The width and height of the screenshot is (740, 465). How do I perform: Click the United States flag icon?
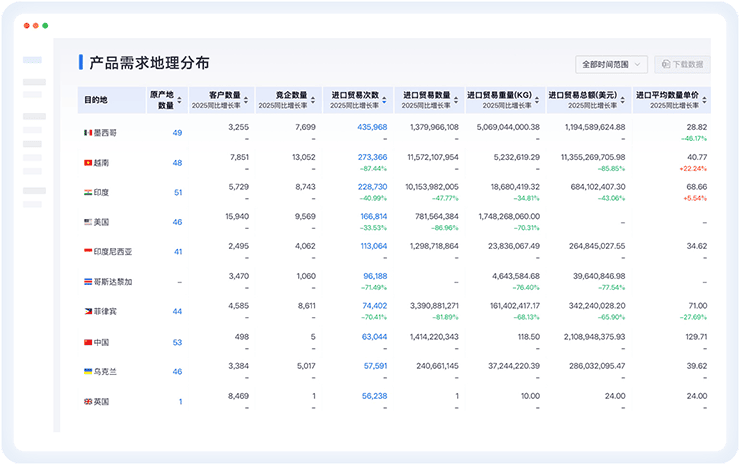[88, 222]
